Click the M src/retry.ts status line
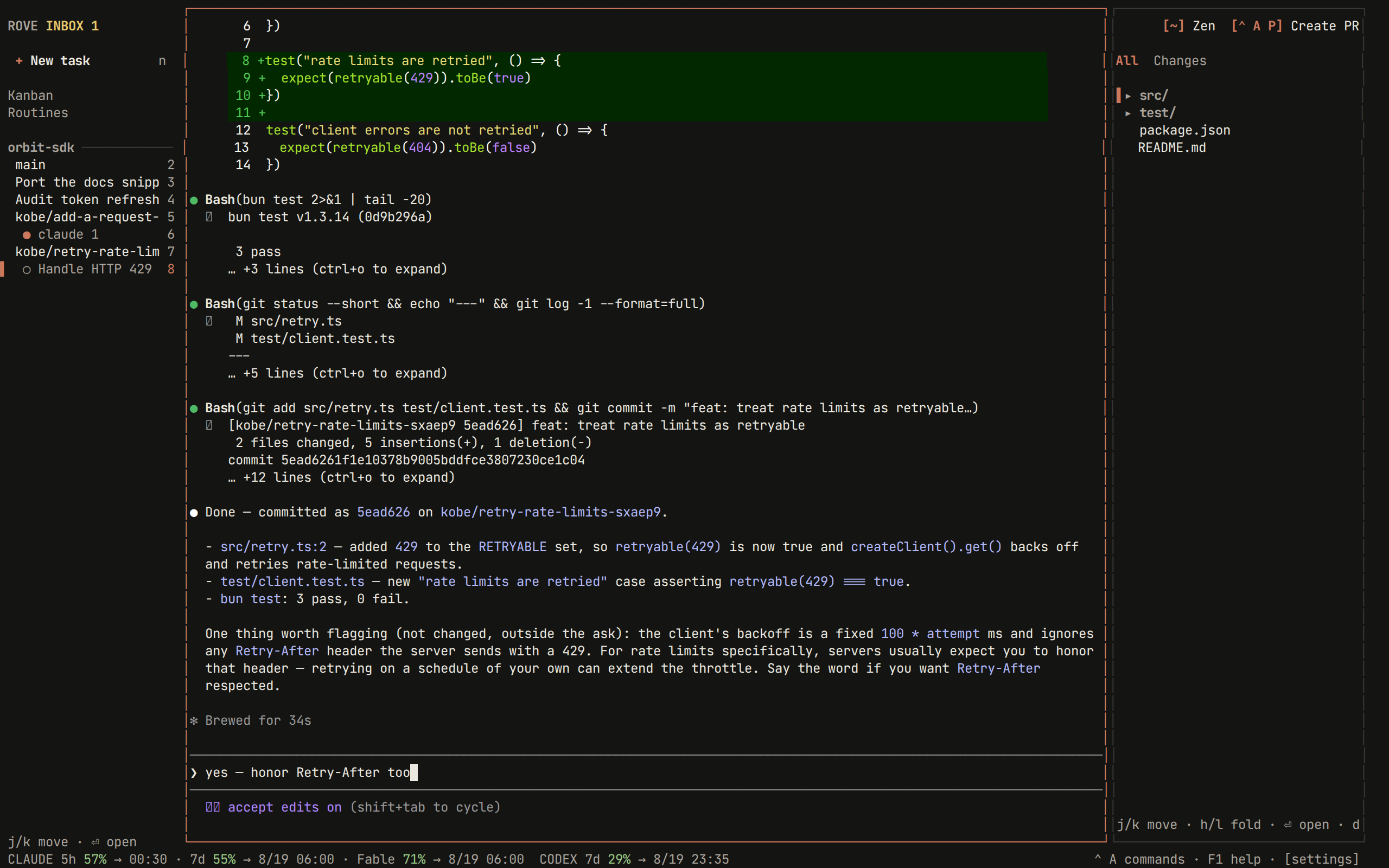The width and height of the screenshot is (1389, 868). 289,322
